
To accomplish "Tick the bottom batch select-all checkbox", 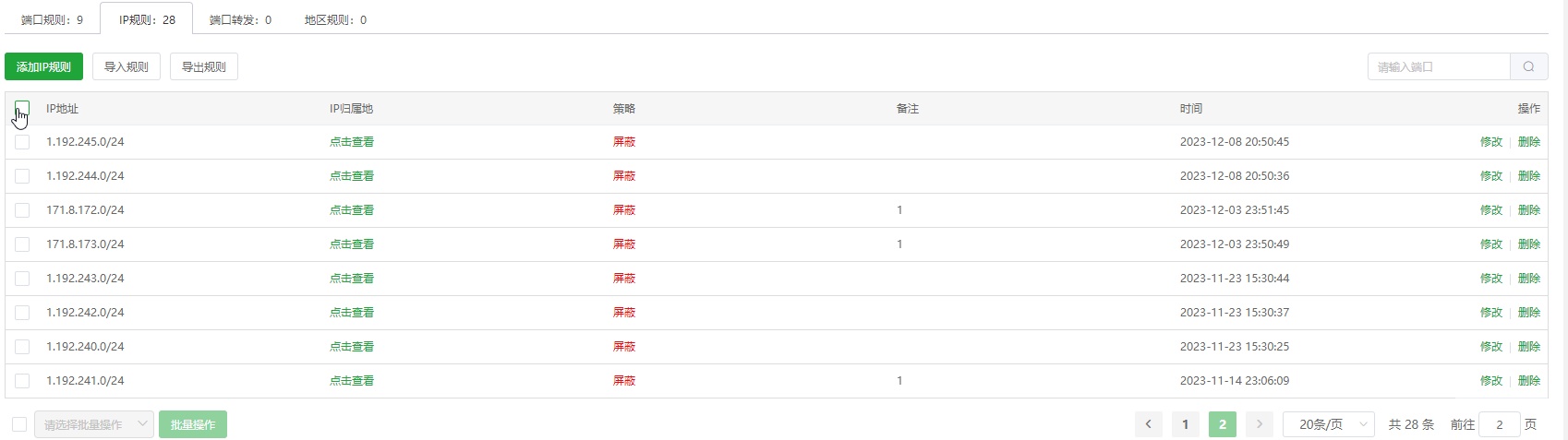I will pos(19,424).
